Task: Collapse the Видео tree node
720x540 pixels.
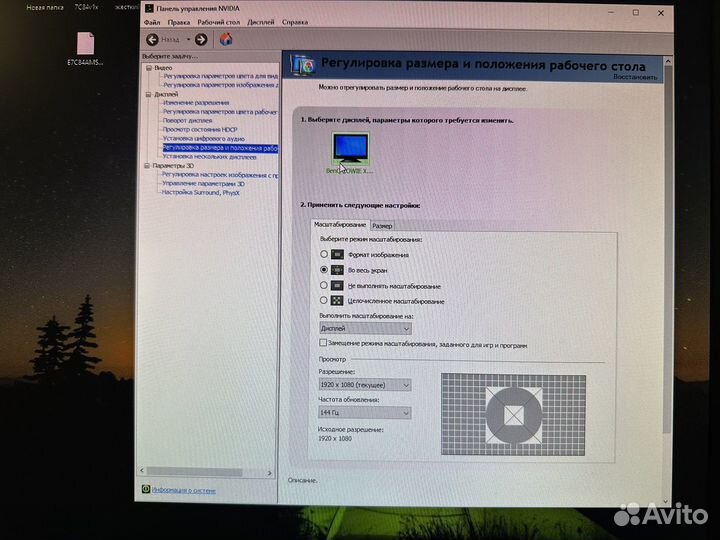Action: click(149, 68)
